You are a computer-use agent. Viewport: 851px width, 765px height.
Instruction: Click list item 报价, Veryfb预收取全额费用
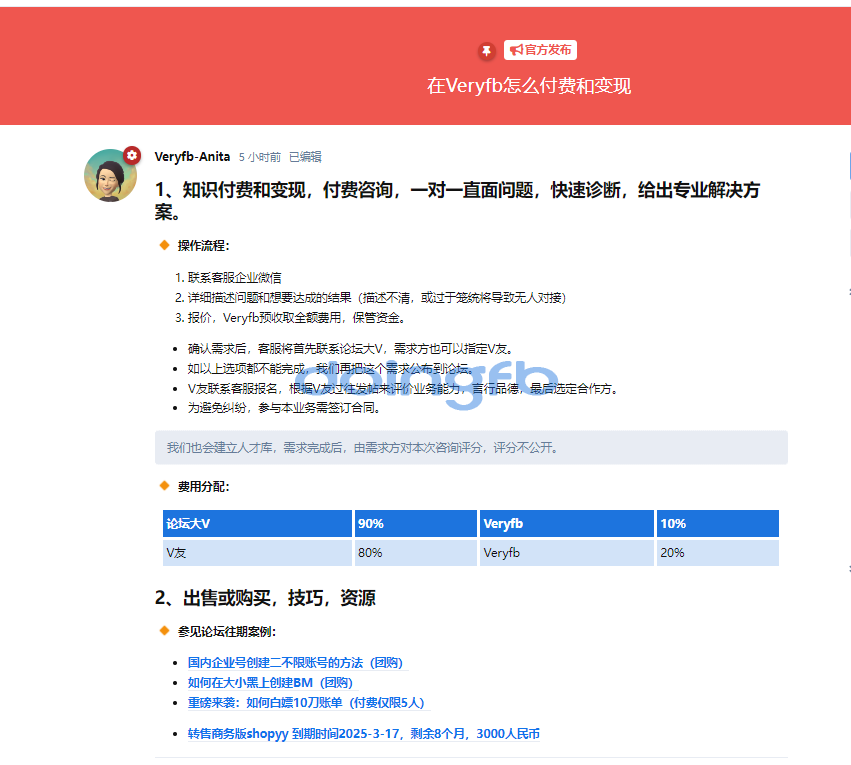(296, 318)
